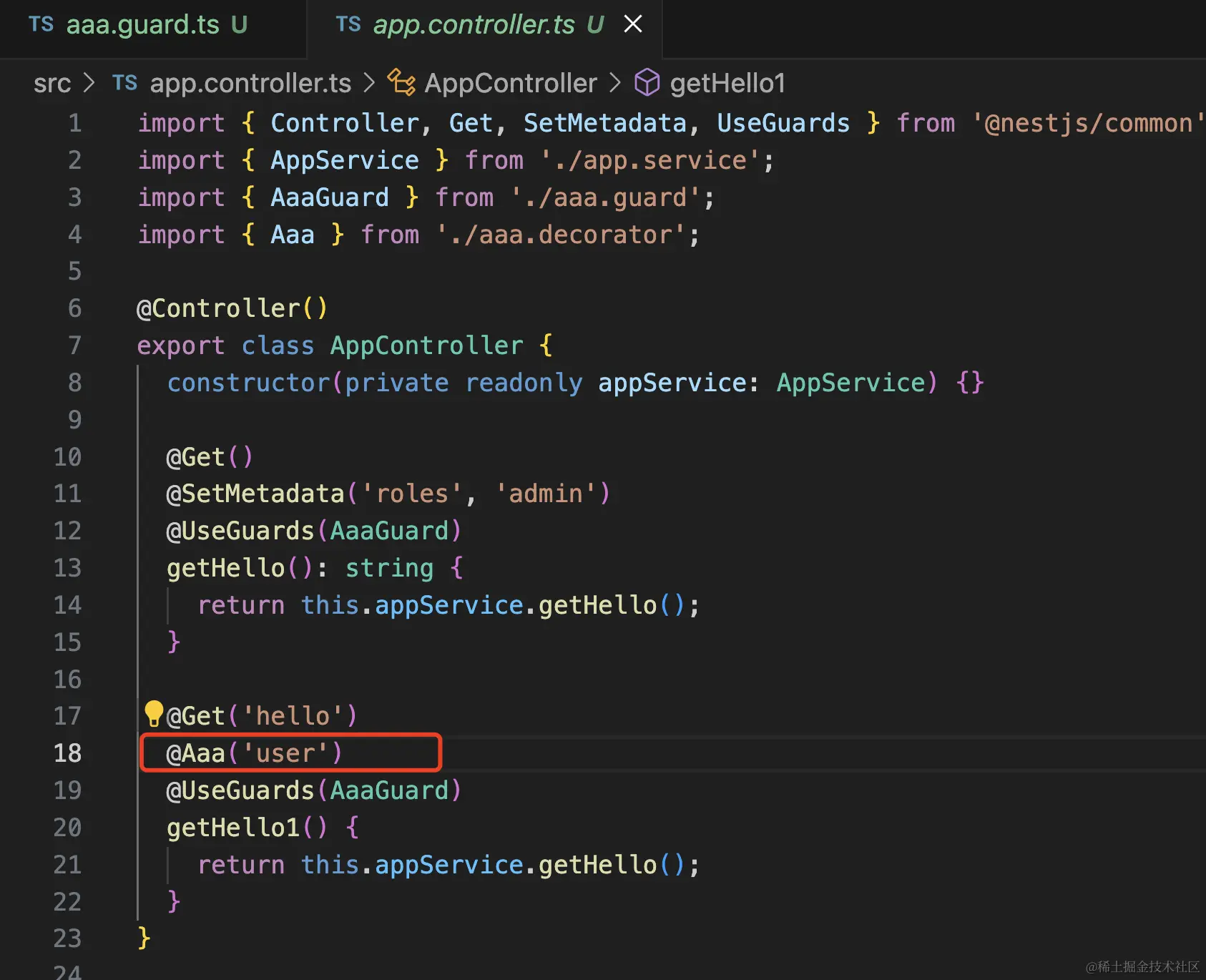The height and width of the screenshot is (980, 1206).
Task: Click the getHello1 method cube icon
Action: coord(647,83)
